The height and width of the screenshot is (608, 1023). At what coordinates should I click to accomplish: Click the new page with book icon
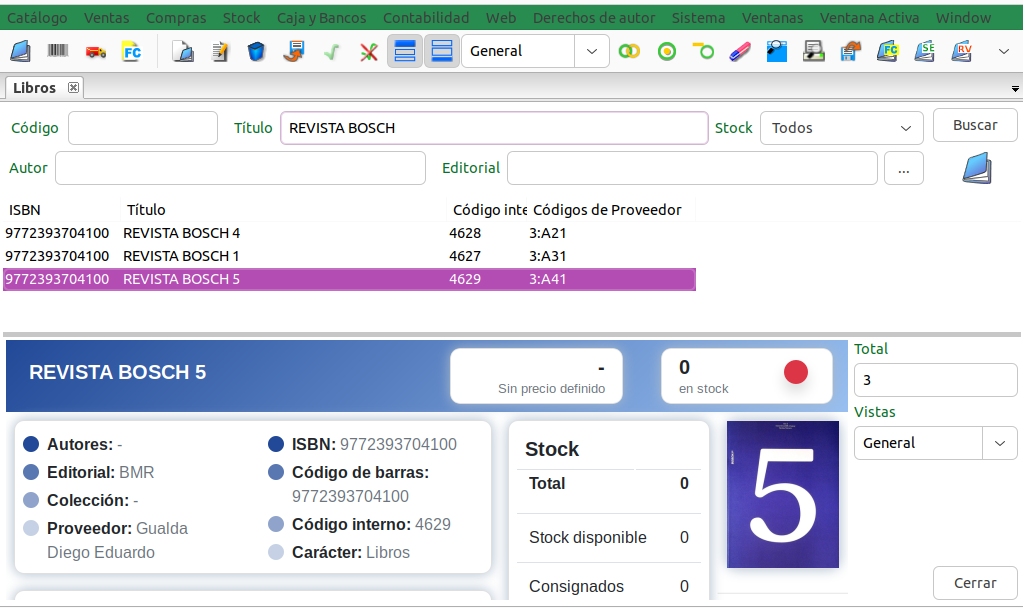[x=183, y=51]
